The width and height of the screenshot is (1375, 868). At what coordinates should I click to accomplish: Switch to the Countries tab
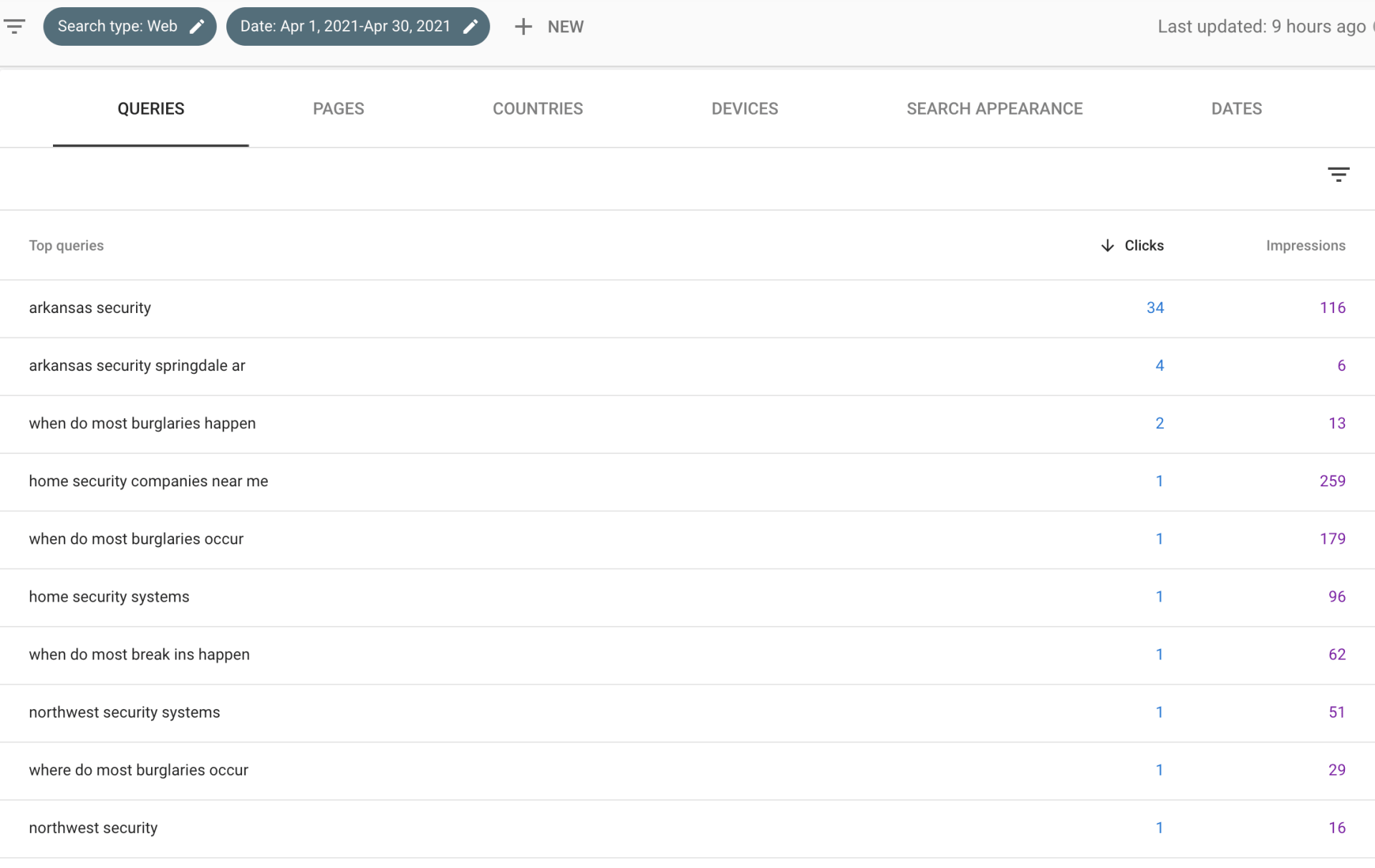coord(537,109)
